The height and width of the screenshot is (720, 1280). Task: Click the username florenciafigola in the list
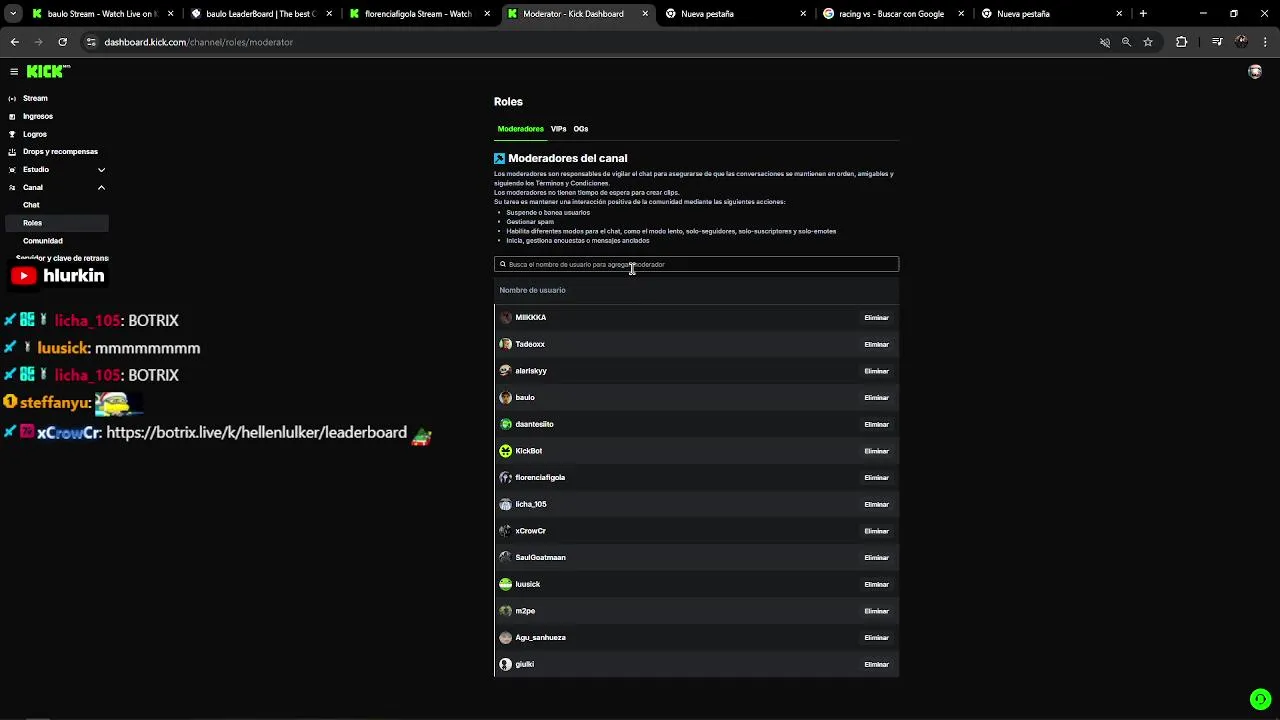click(540, 478)
